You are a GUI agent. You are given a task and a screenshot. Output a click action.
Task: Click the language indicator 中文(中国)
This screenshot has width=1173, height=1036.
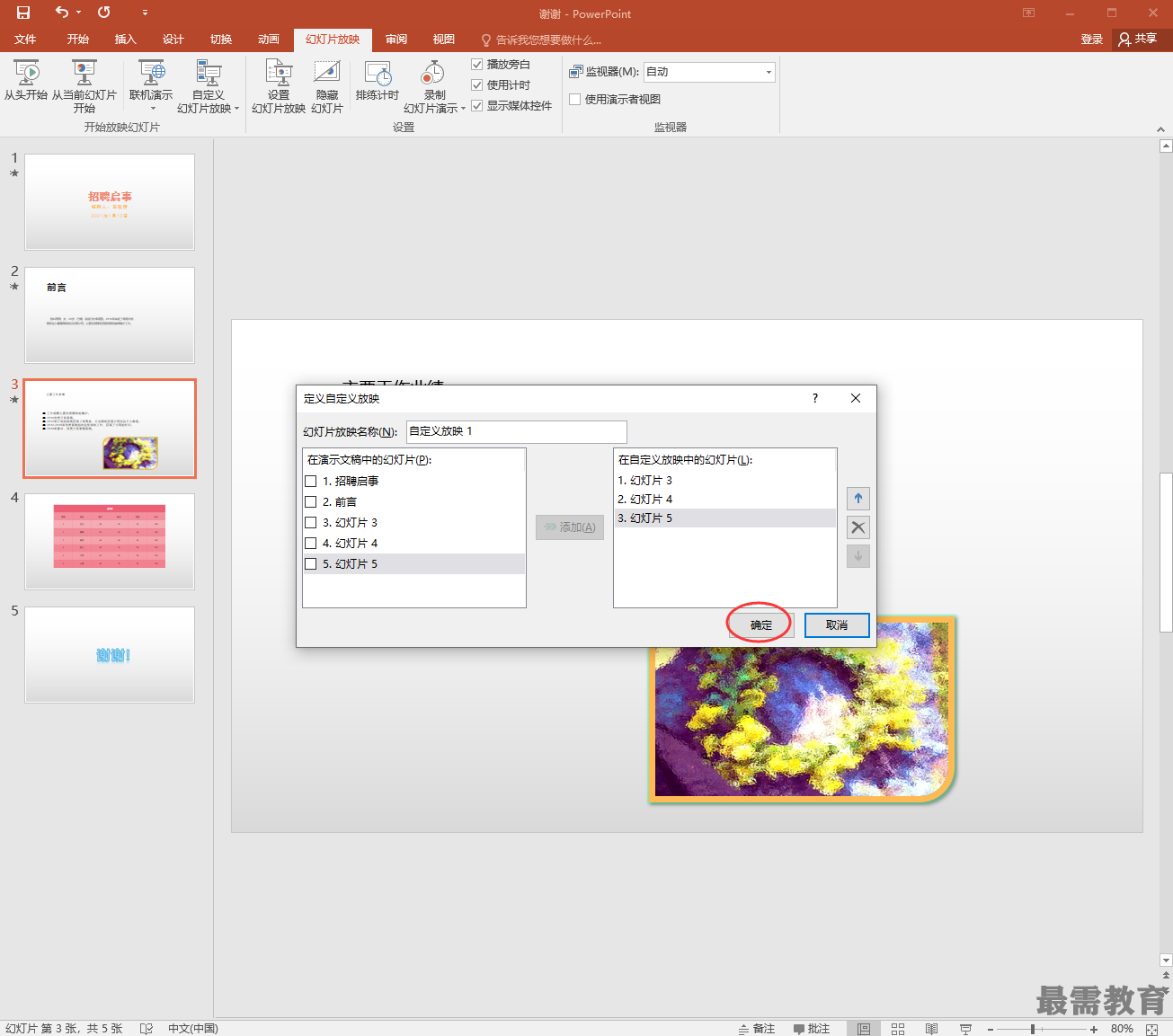pos(193,1029)
